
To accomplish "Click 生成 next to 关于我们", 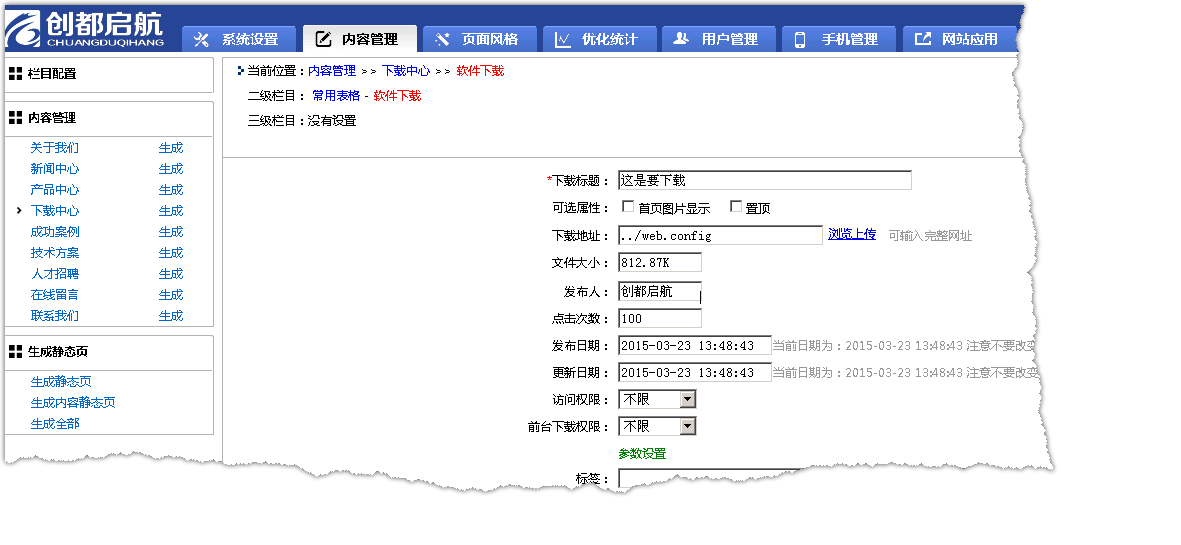I will (x=171, y=148).
